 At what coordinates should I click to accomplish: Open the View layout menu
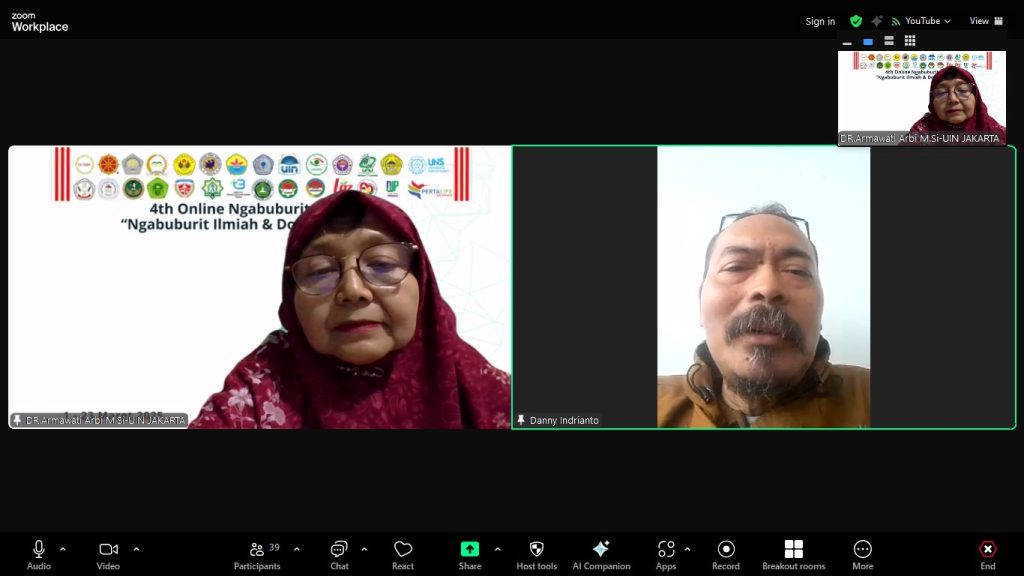(x=986, y=21)
